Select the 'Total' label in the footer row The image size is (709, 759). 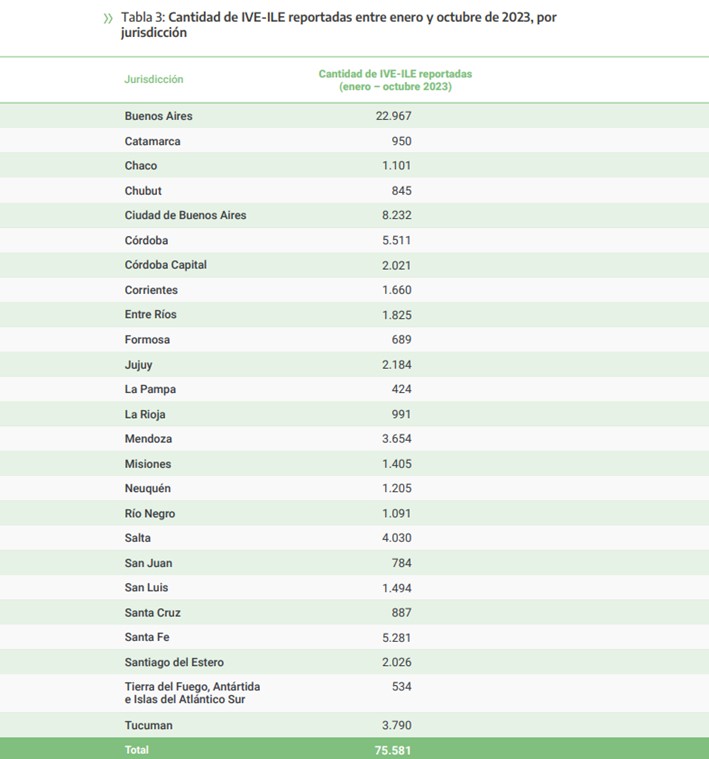pos(136,750)
